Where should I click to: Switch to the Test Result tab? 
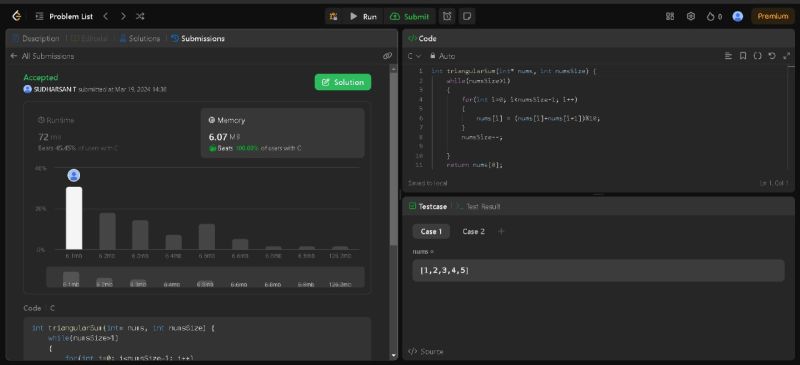(479, 207)
